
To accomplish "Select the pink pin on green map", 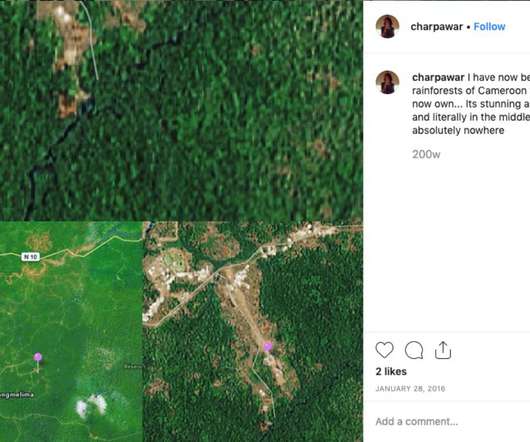I will click(x=38, y=357).
